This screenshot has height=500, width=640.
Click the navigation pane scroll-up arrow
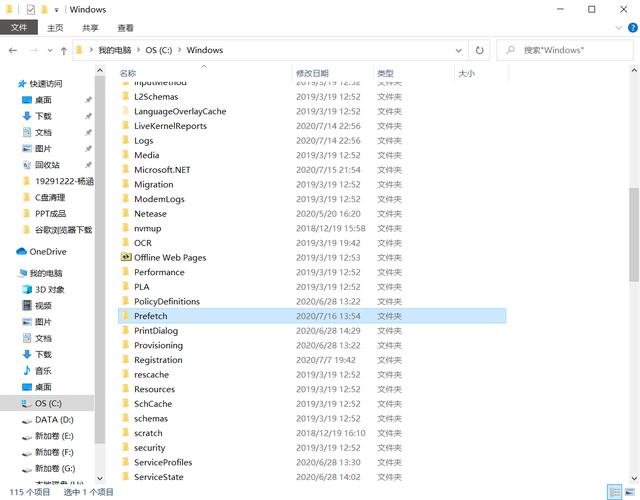100,71
